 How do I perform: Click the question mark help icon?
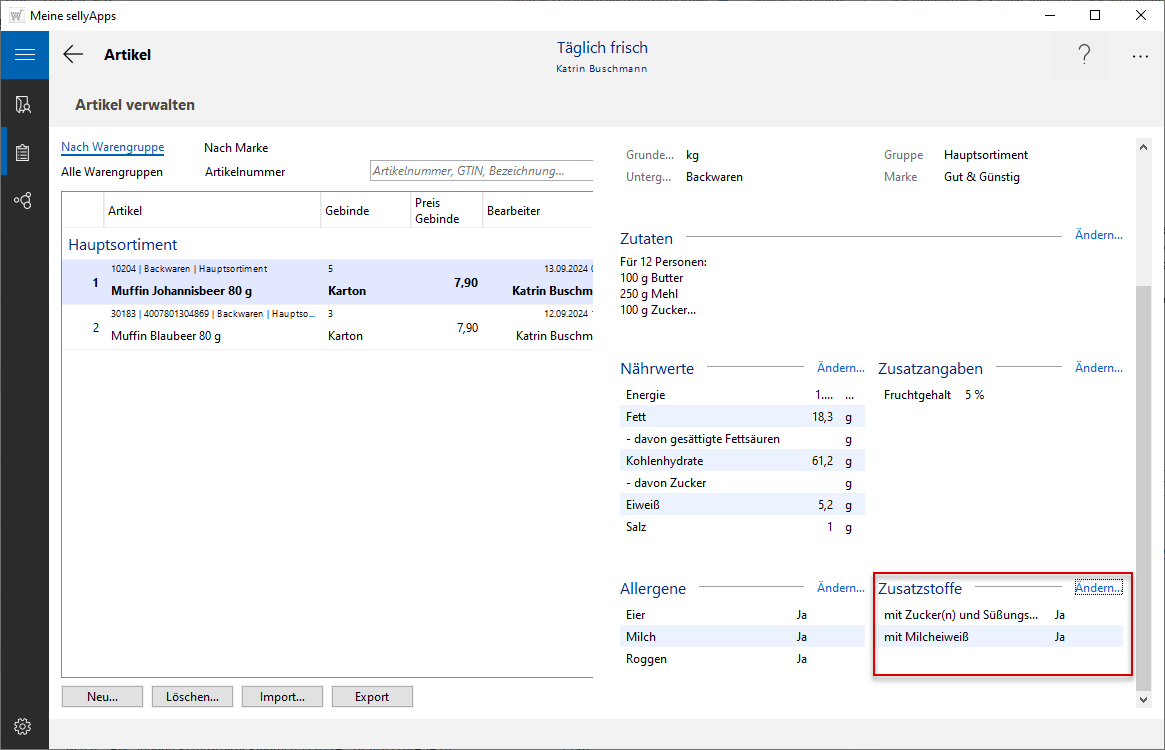click(1084, 56)
